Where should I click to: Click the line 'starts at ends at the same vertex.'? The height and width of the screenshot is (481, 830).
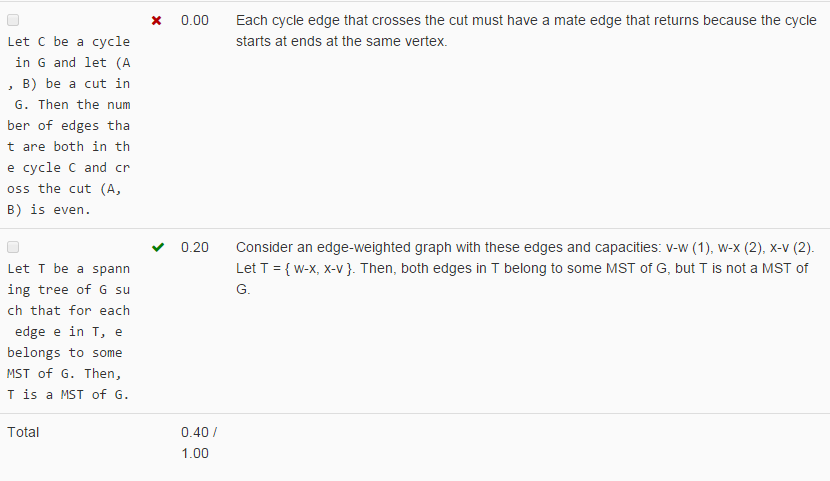[341, 41]
